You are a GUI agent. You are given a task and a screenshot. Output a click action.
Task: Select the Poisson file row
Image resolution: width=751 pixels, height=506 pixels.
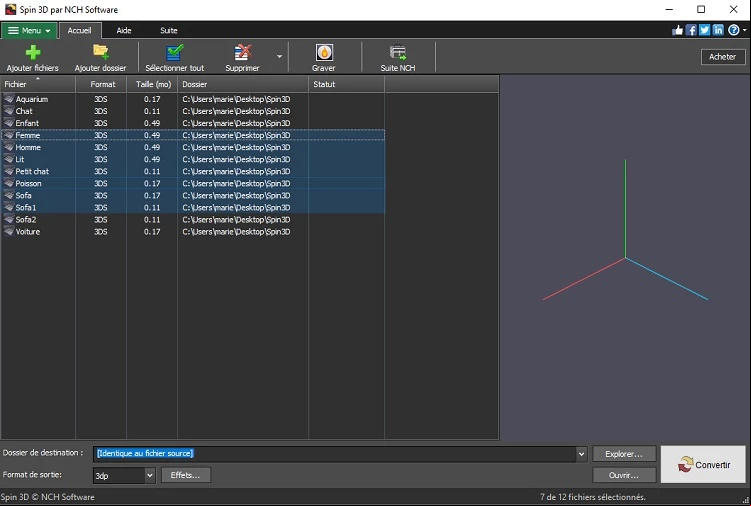pos(193,184)
